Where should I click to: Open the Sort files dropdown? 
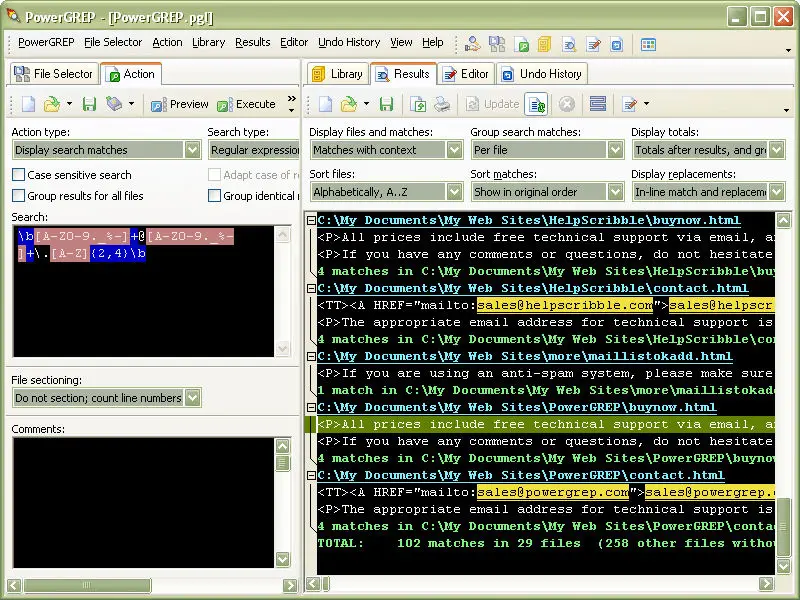pos(455,192)
